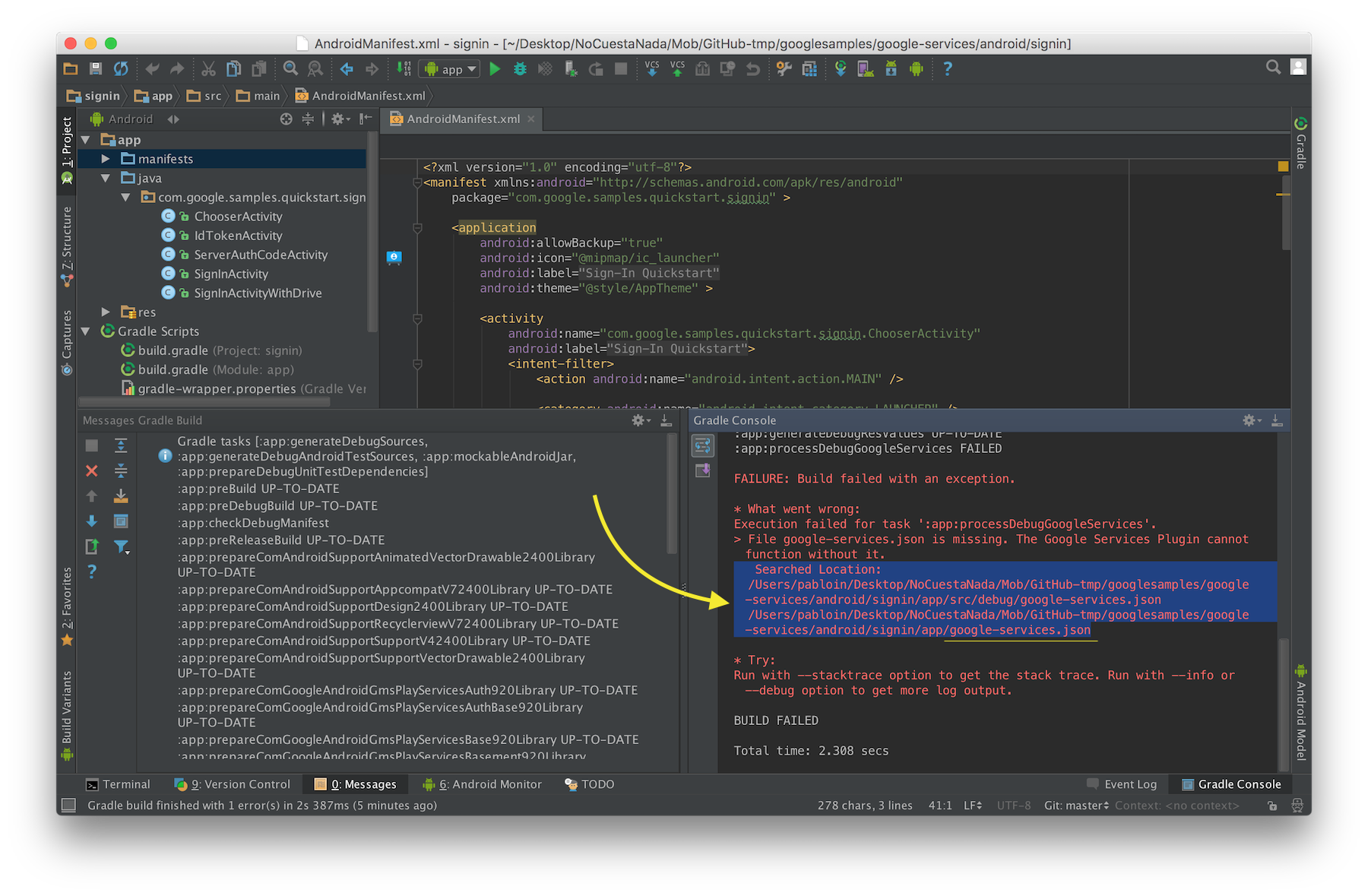Click the main breadcrumb folder

click(x=258, y=96)
